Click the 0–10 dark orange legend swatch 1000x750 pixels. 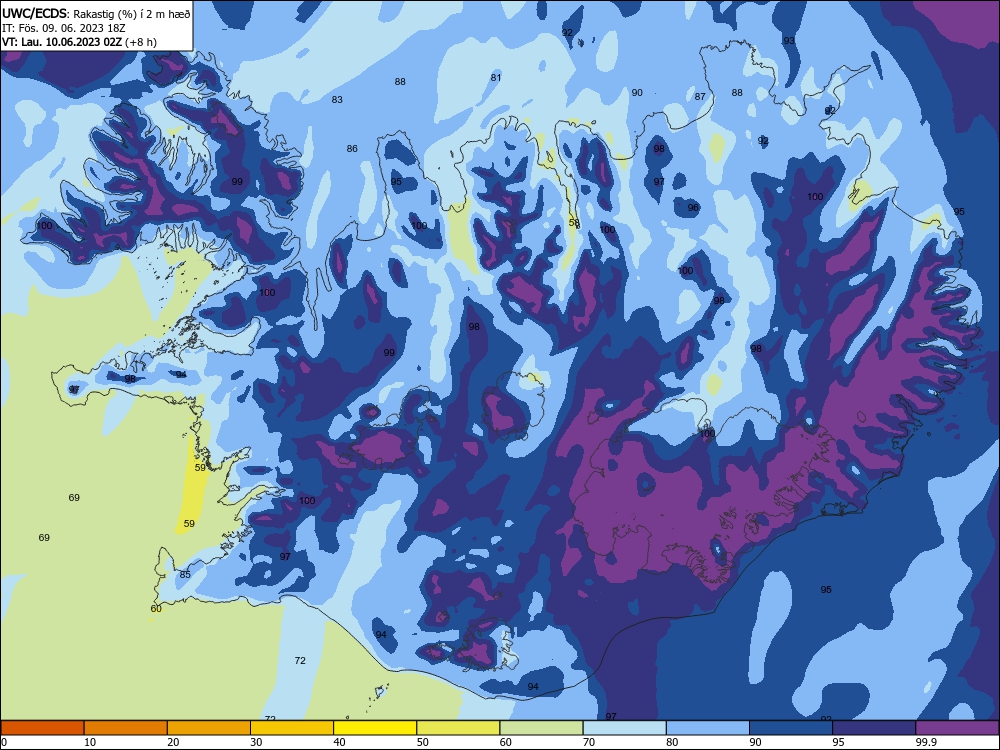coord(42,728)
